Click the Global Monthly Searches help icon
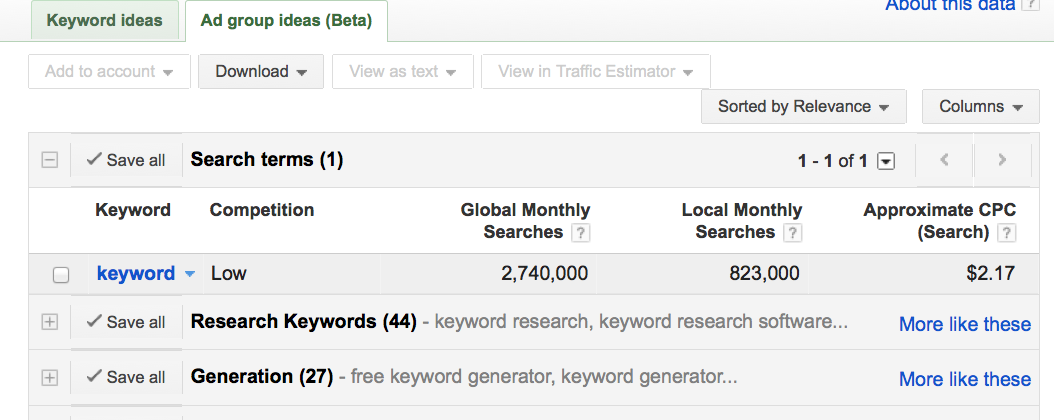The width and height of the screenshot is (1054, 420). (580, 233)
